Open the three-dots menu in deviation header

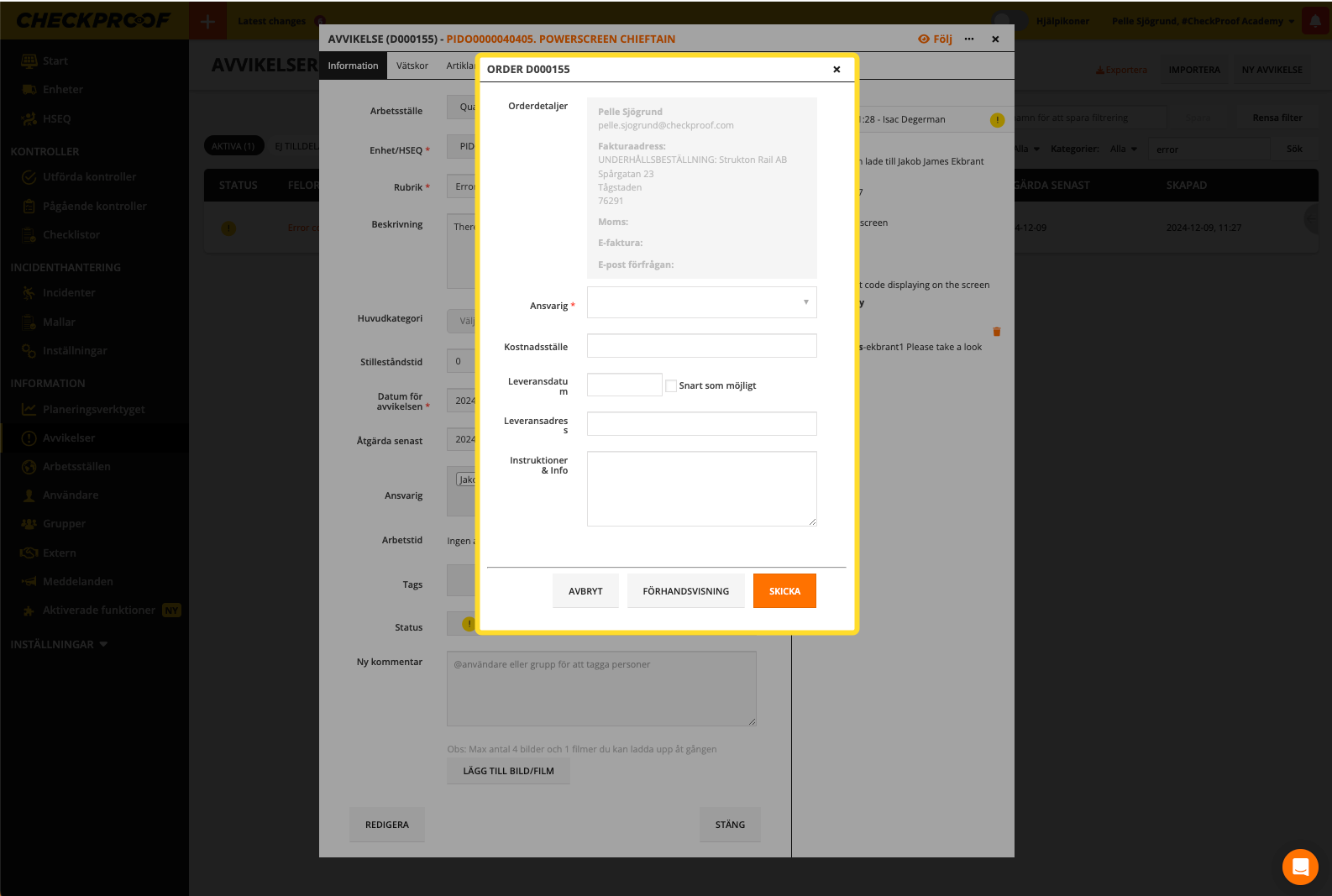pos(969,39)
